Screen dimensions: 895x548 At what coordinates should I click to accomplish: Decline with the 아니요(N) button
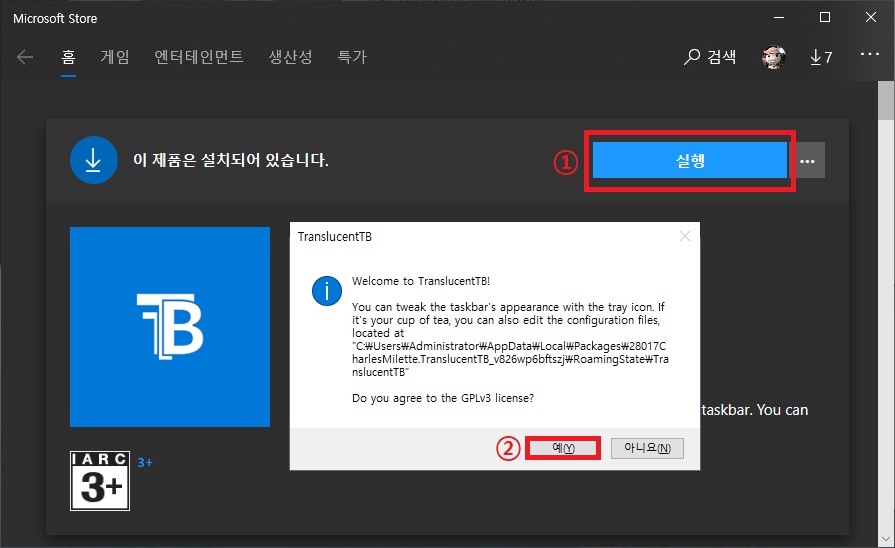click(647, 448)
